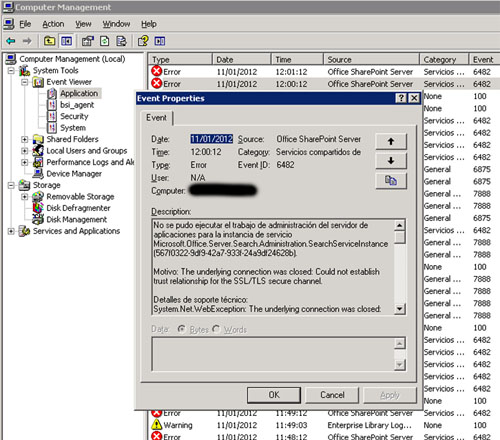Click the dialog question mark help button
500x440 pixels.
(401, 98)
